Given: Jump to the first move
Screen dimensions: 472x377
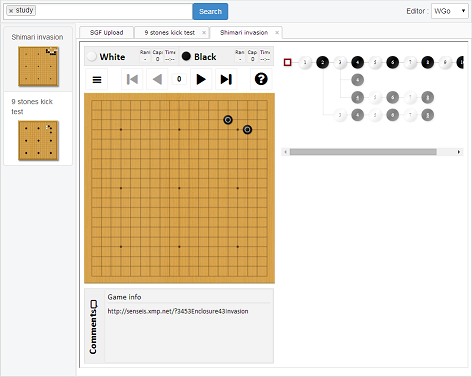Looking at the screenshot, I should point(132,79).
